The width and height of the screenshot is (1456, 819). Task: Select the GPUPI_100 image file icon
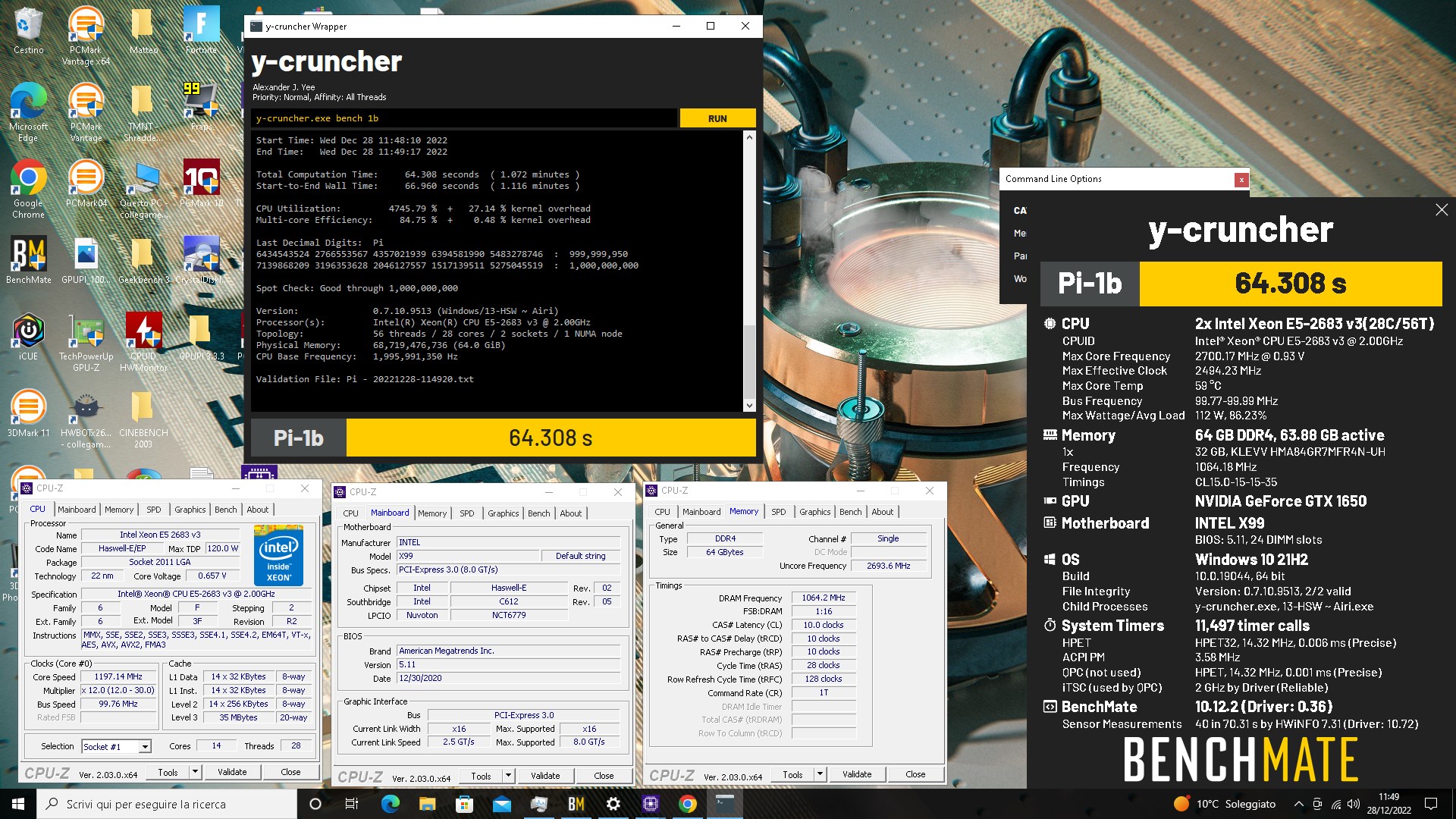(x=86, y=260)
